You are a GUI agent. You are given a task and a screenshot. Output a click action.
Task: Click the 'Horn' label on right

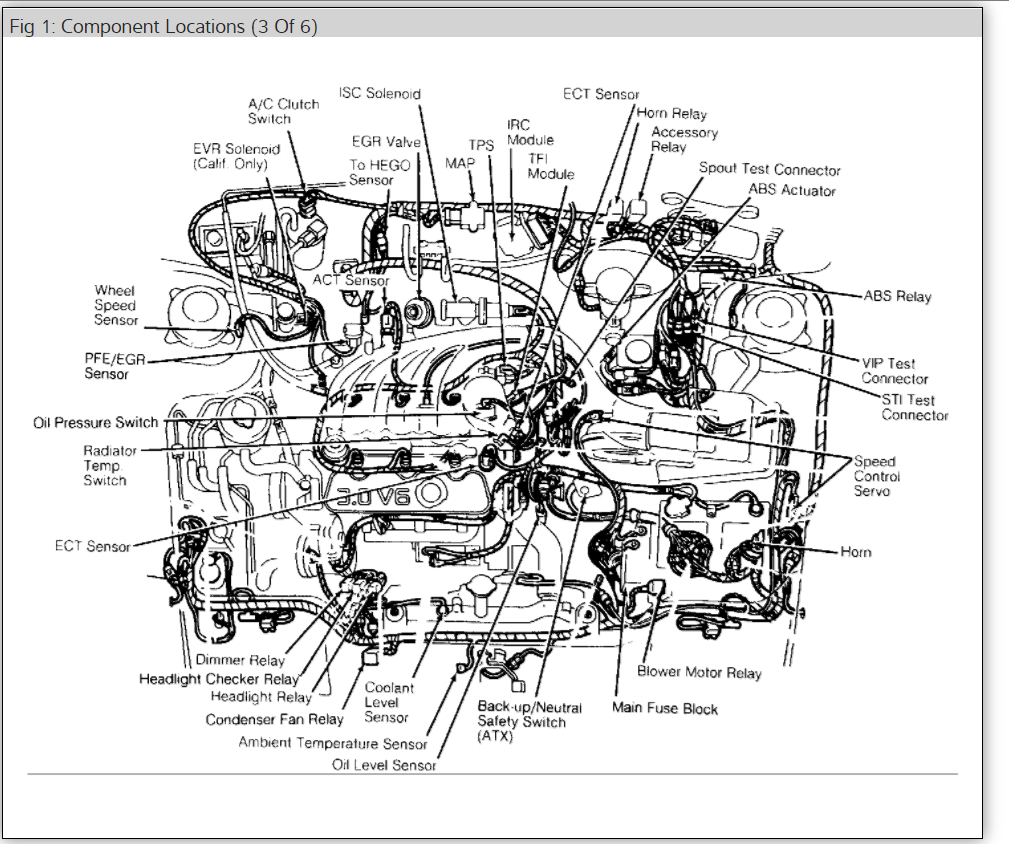856,552
